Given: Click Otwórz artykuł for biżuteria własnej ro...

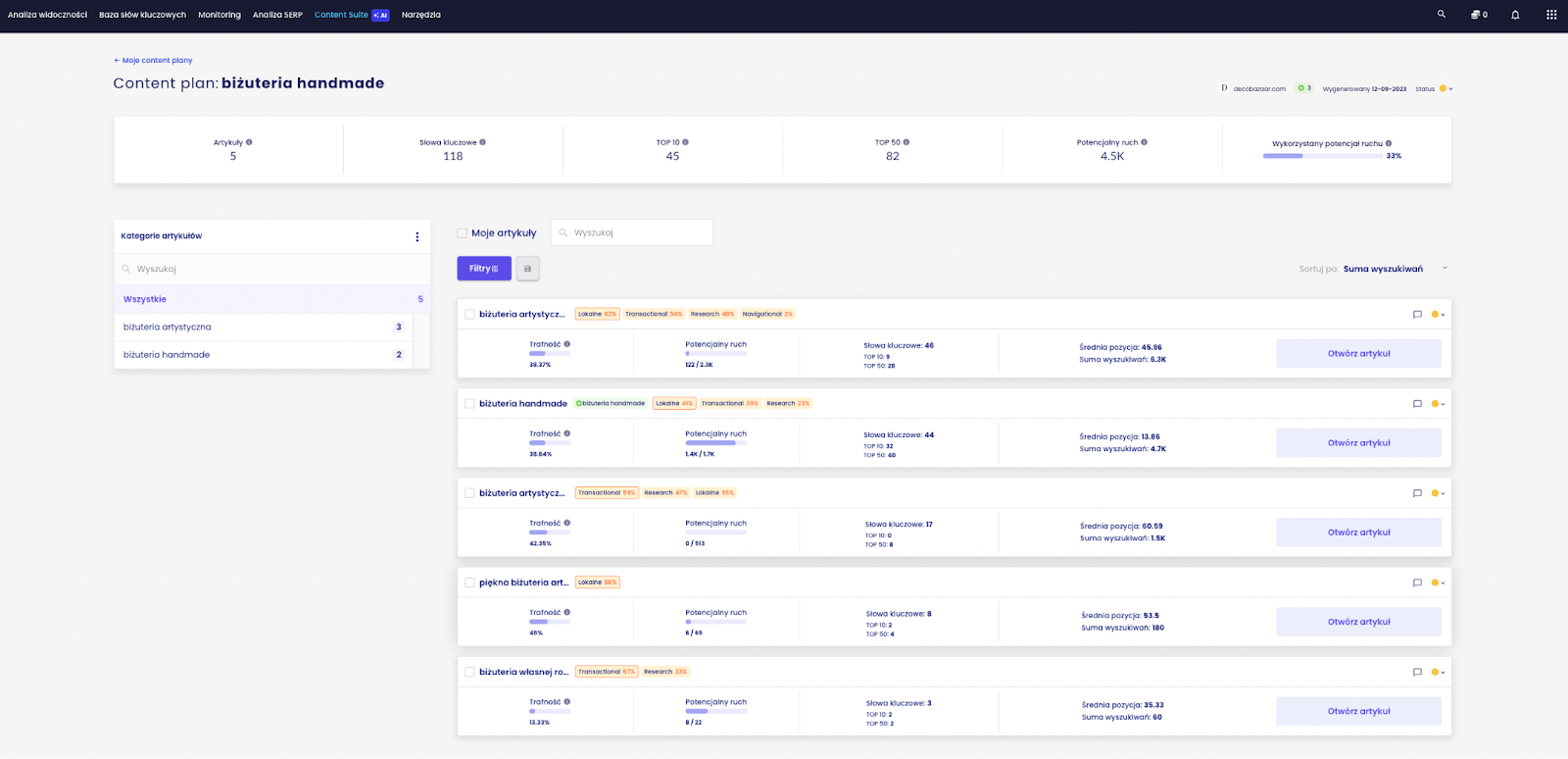Looking at the screenshot, I should point(1358,711).
